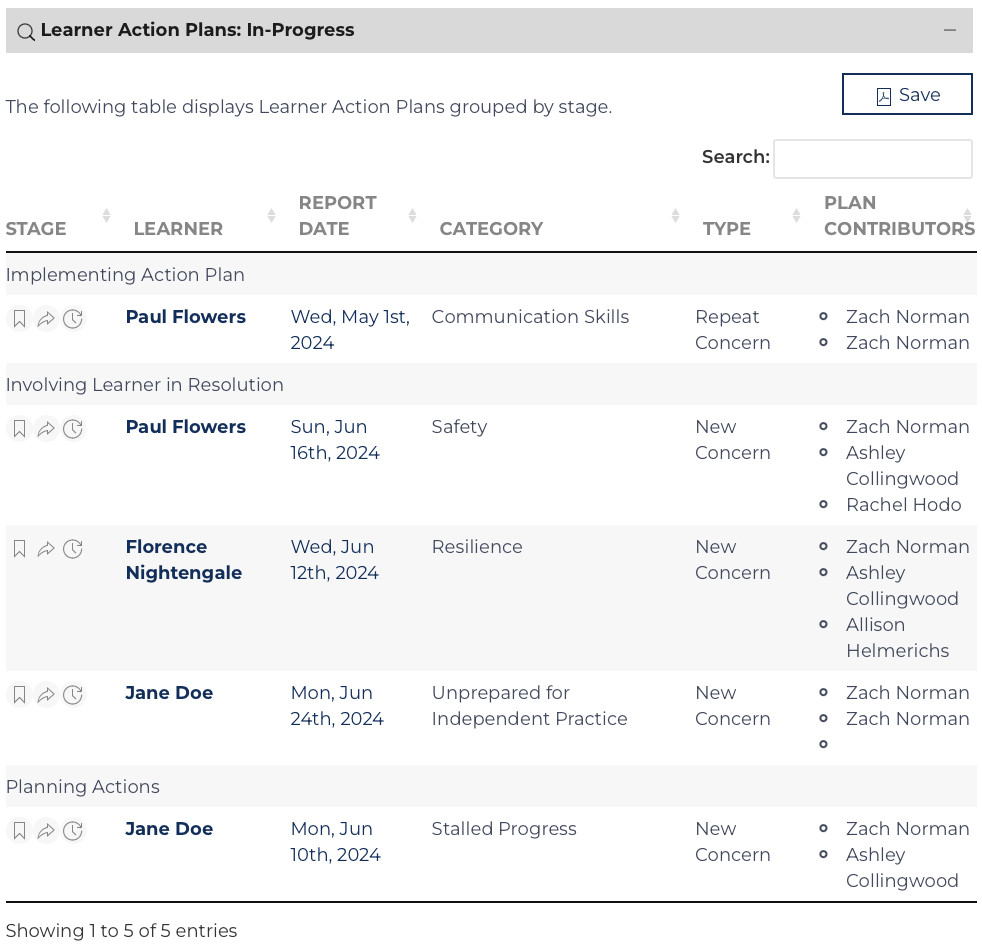Viewport: 982px width, 948px height.
Task: Click the Save button to export PDF
Action: pos(907,94)
